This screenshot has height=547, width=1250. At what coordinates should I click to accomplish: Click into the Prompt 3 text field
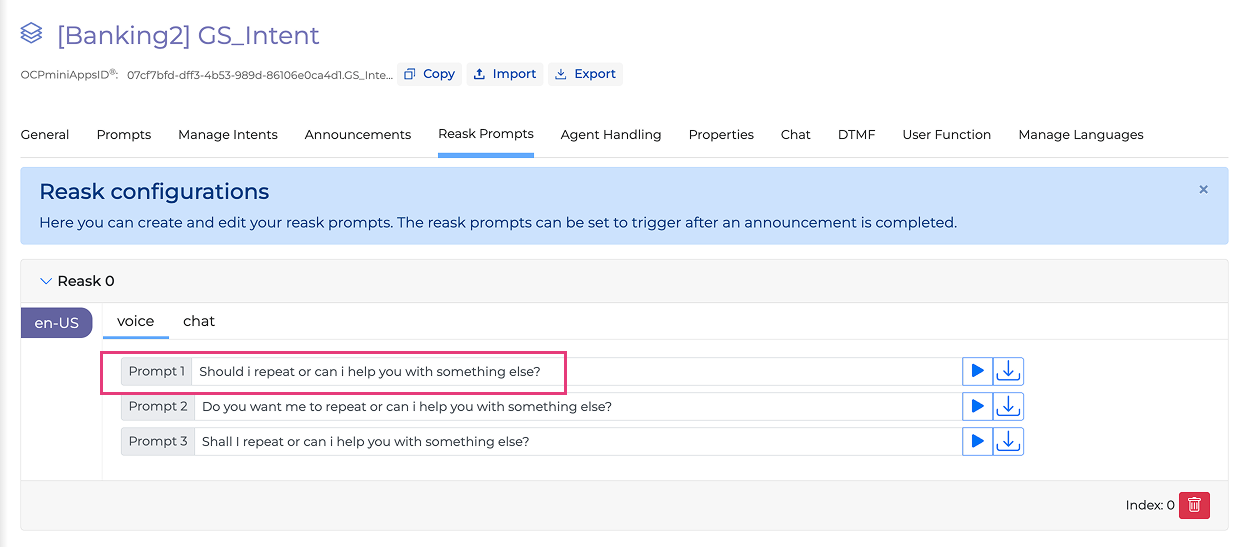tap(575, 442)
